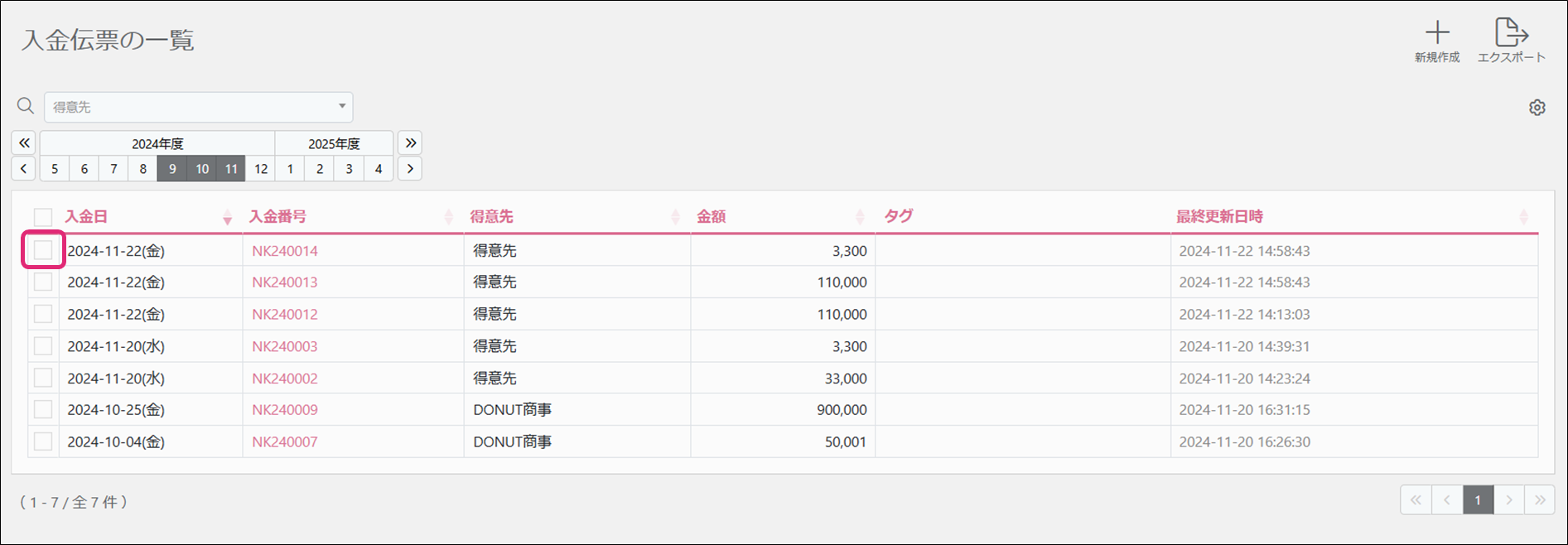Jump back a year with double-left arrow

pyautogui.click(x=24, y=143)
